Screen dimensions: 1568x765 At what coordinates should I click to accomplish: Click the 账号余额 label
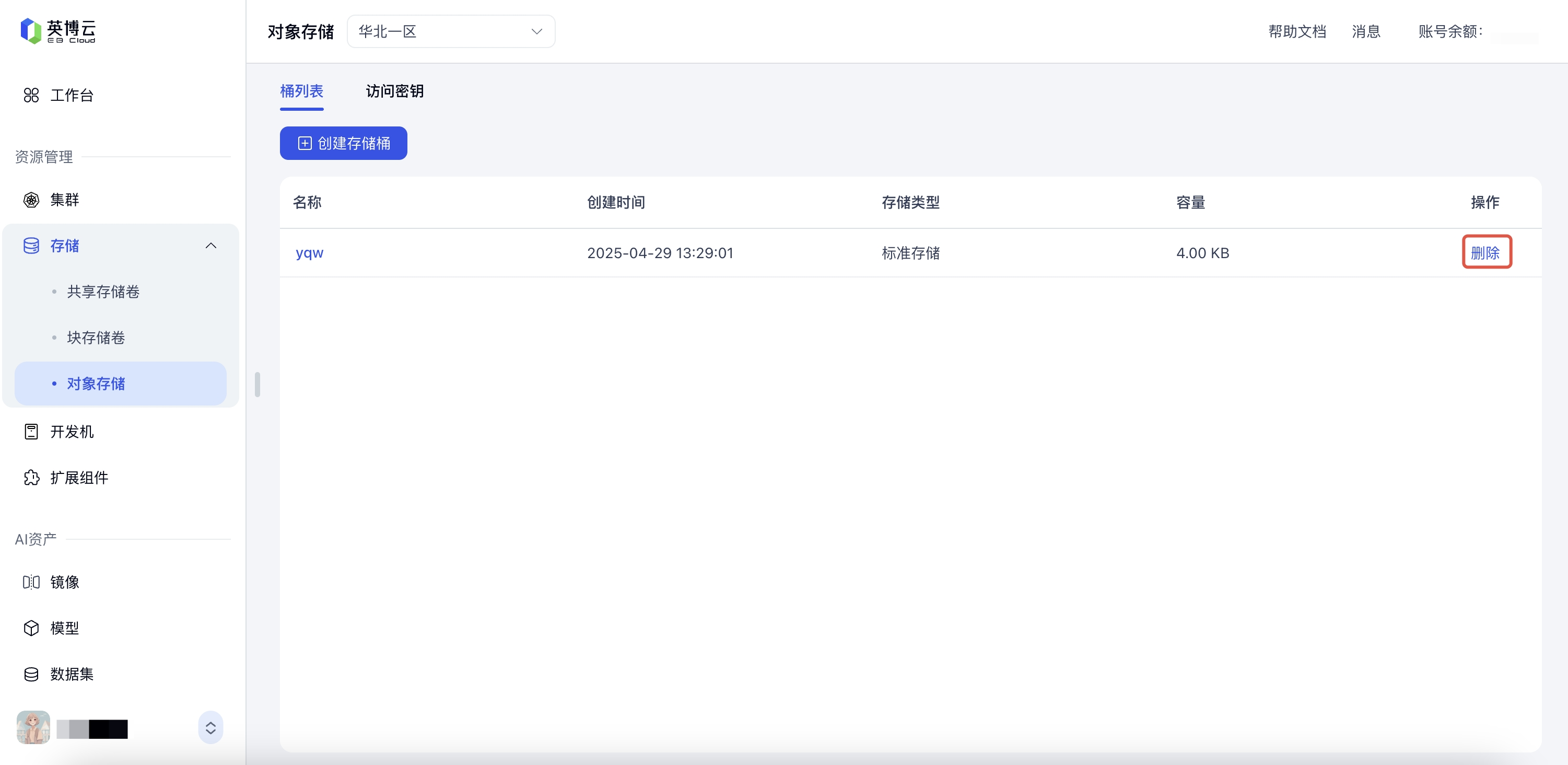point(1449,31)
